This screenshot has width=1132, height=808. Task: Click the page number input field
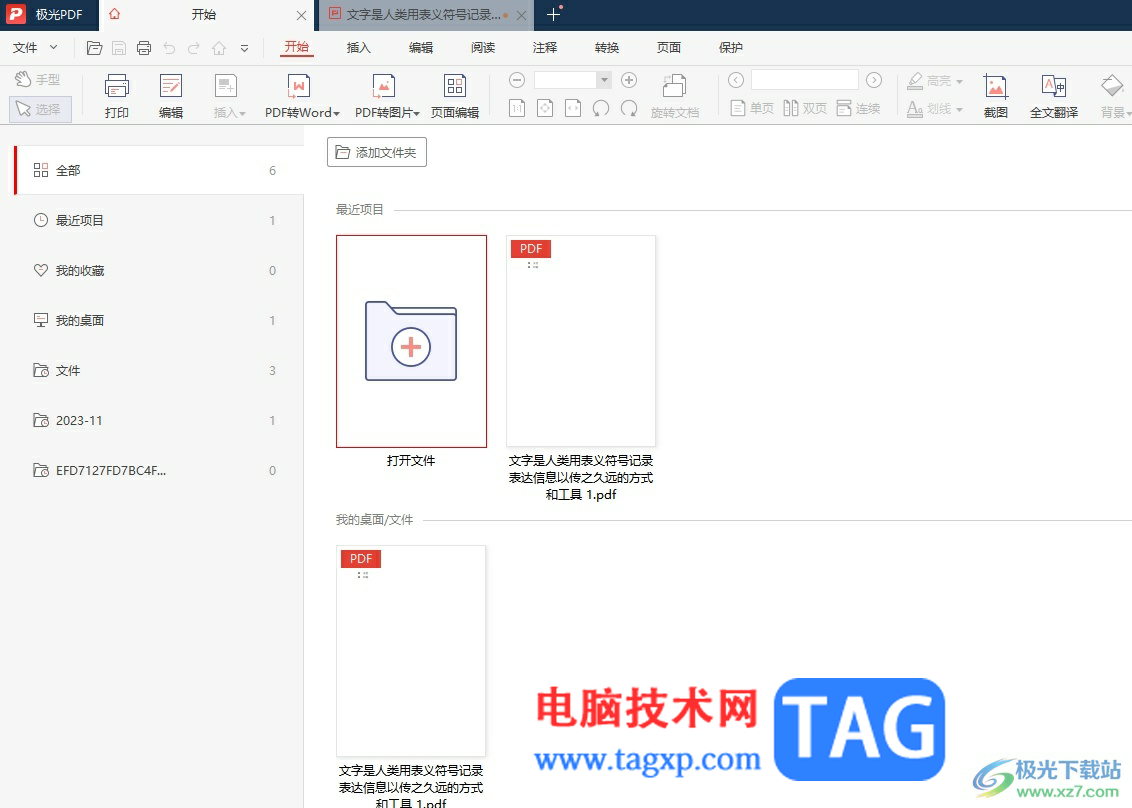tap(805, 79)
